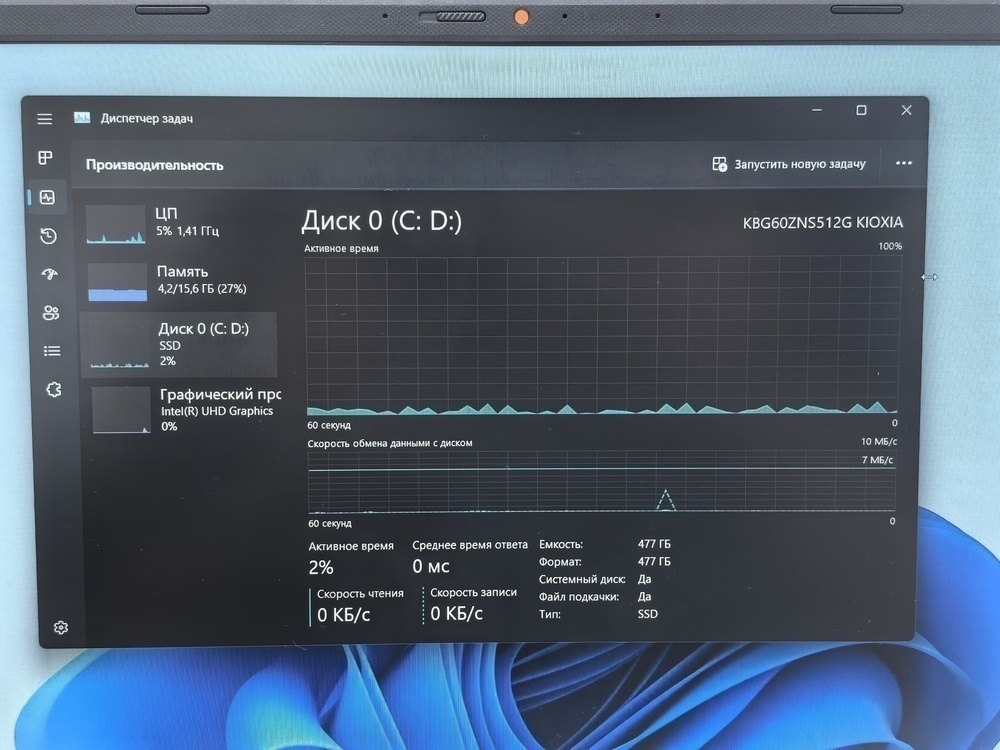Click the '7 МБ/с' graph label
The image size is (1000, 750).
(x=878, y=460)
